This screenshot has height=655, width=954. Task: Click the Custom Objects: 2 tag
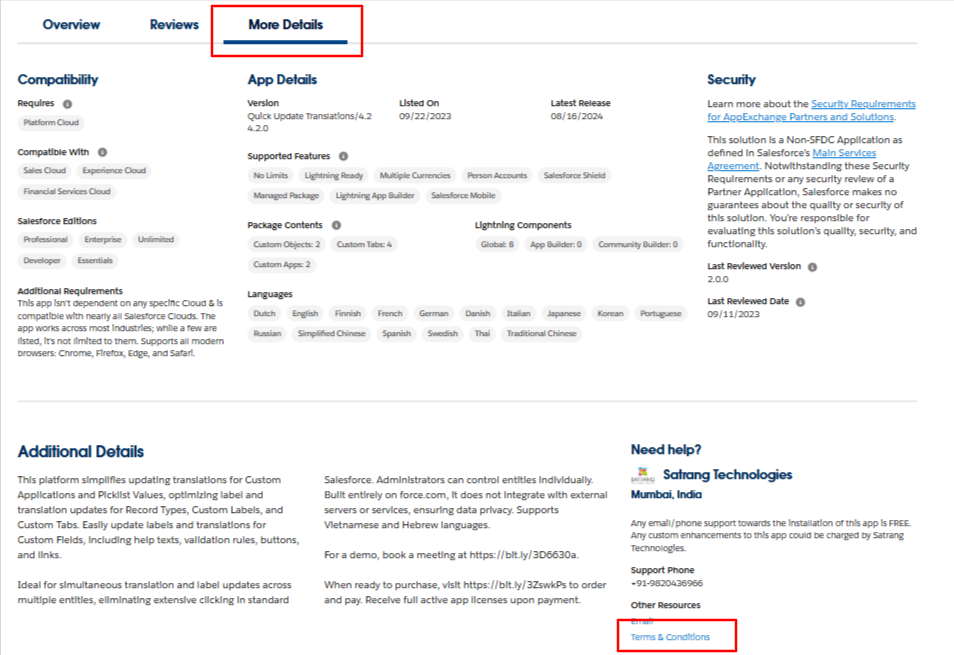tap(287, 244)
